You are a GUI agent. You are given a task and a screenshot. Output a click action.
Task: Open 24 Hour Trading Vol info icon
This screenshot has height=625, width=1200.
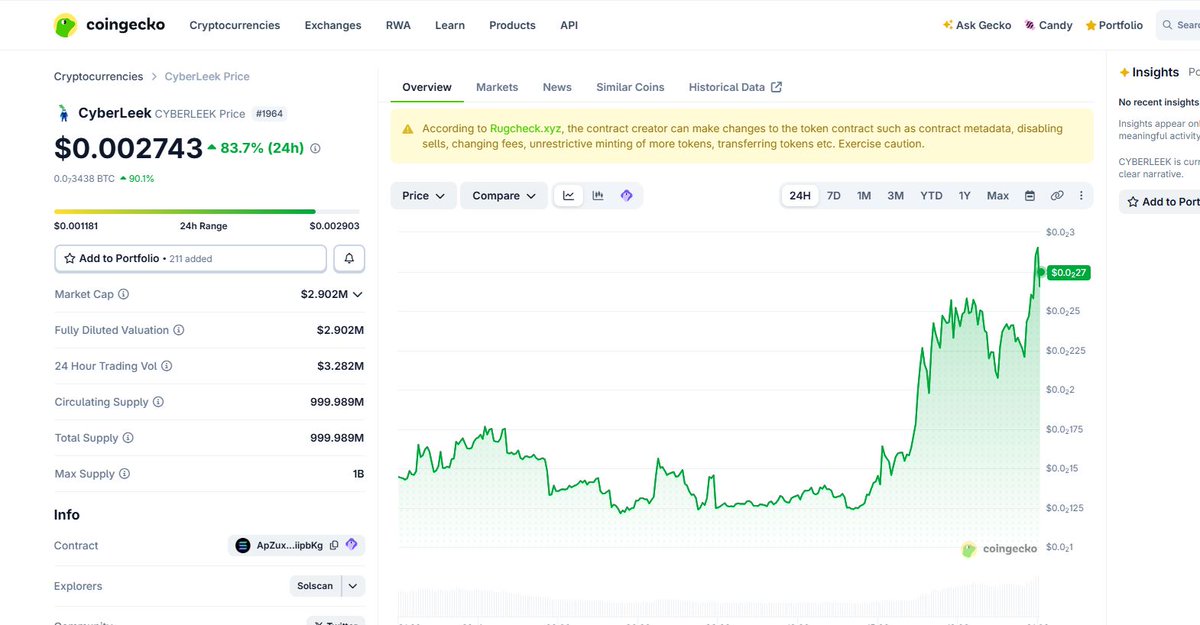coord(167,366)
